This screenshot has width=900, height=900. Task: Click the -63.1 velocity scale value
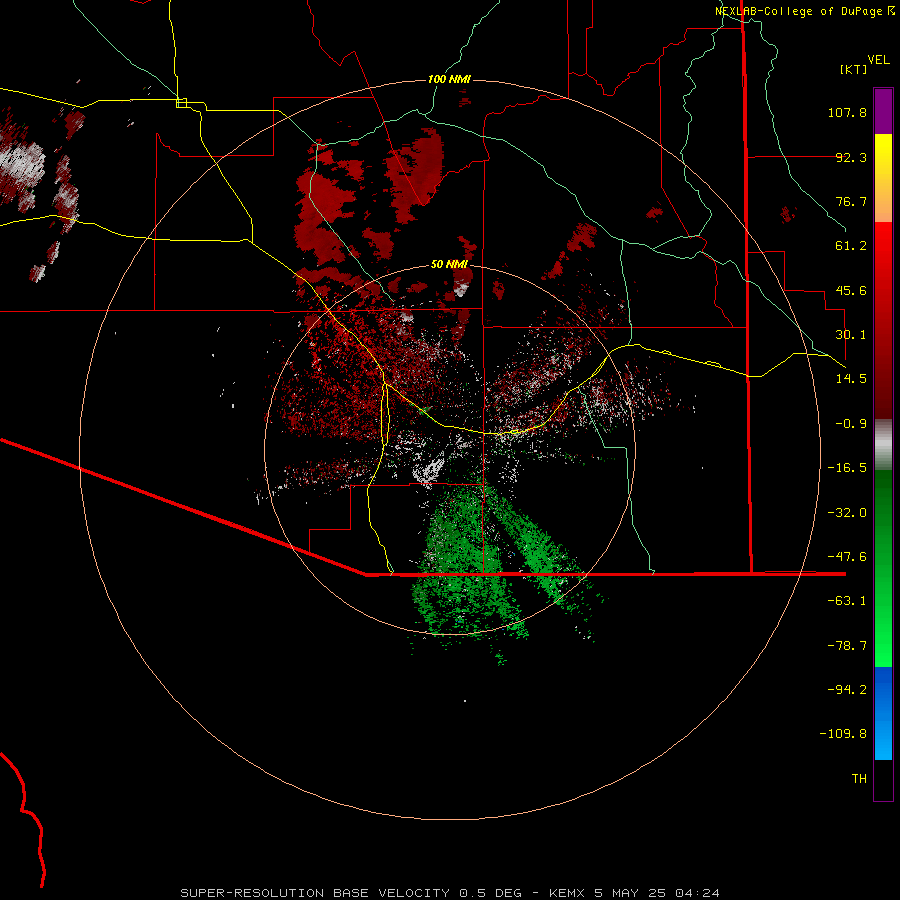847,601
